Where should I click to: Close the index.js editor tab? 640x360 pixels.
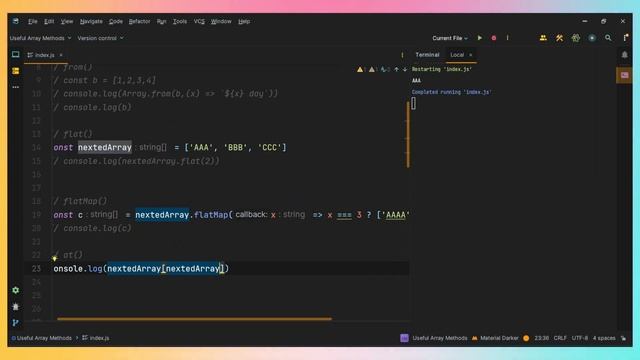coord(61,55)
